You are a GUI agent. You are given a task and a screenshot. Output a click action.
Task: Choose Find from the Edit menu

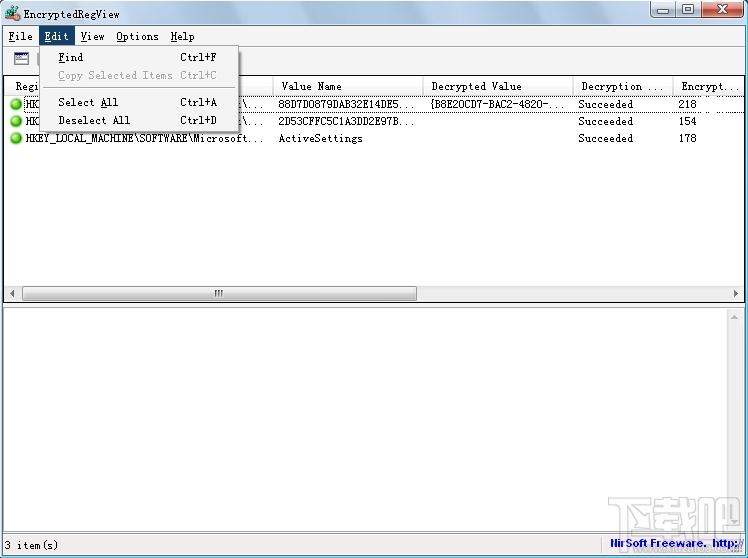[x=138, y=57]
